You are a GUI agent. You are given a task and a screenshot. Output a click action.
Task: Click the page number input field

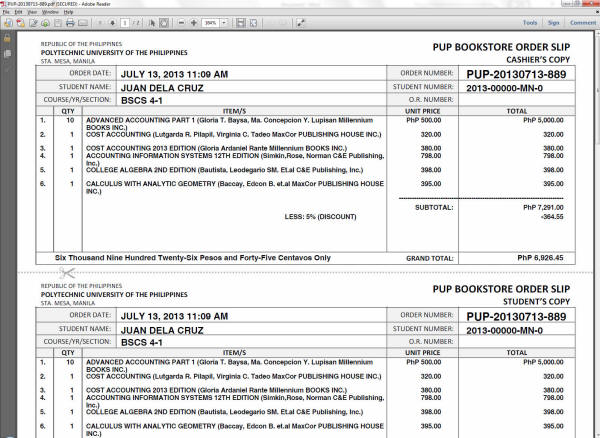pos(125,23)
